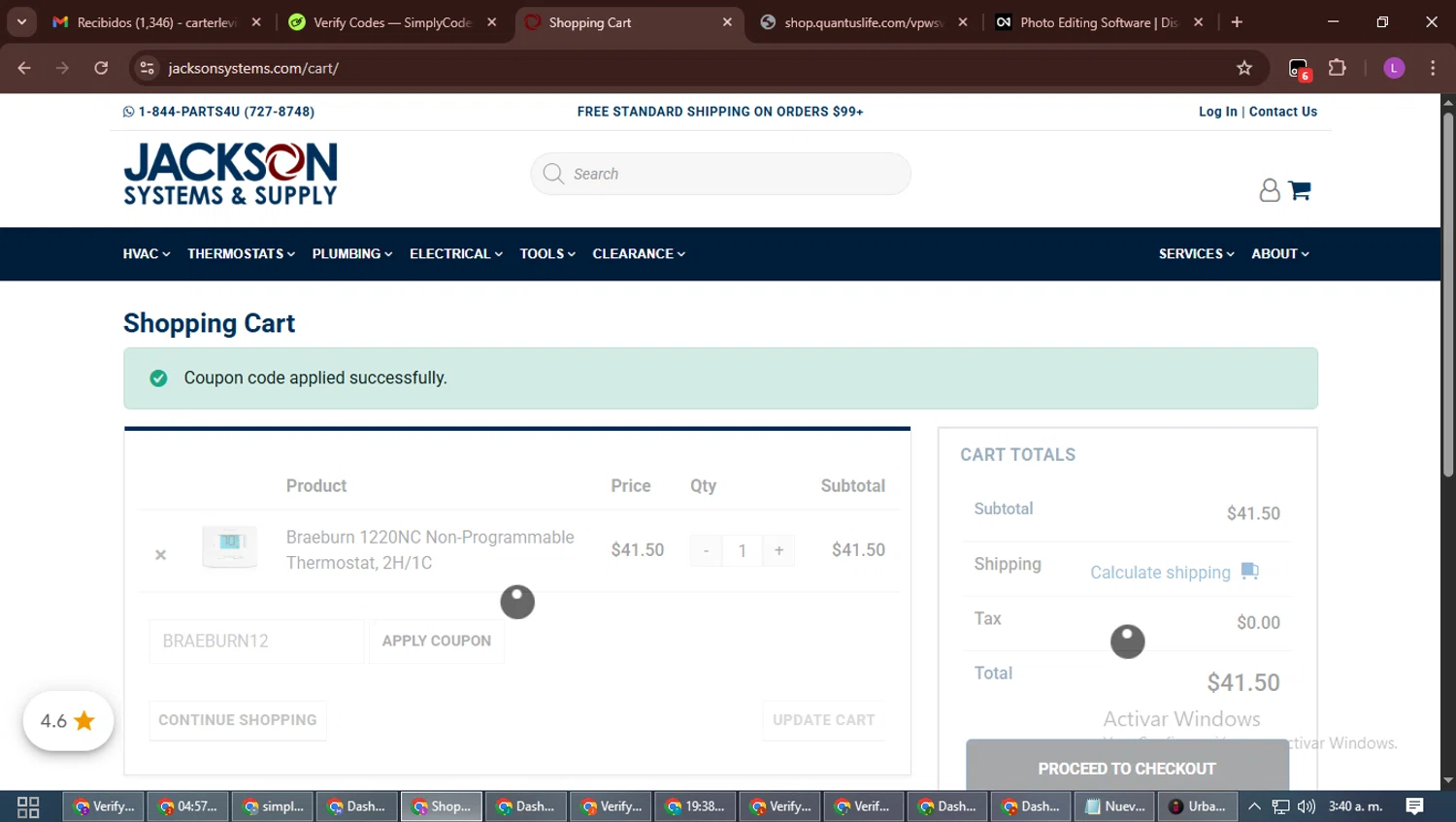This screenshot has width=1456, height=822.
Task: Decrease quantity with minus button
Action: pyautogui.click(x=706, y=550)
